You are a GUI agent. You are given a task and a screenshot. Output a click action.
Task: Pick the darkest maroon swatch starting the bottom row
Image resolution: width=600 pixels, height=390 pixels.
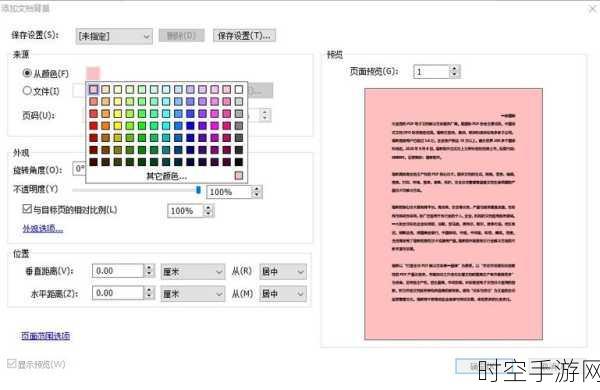click(x=93, y=162)
